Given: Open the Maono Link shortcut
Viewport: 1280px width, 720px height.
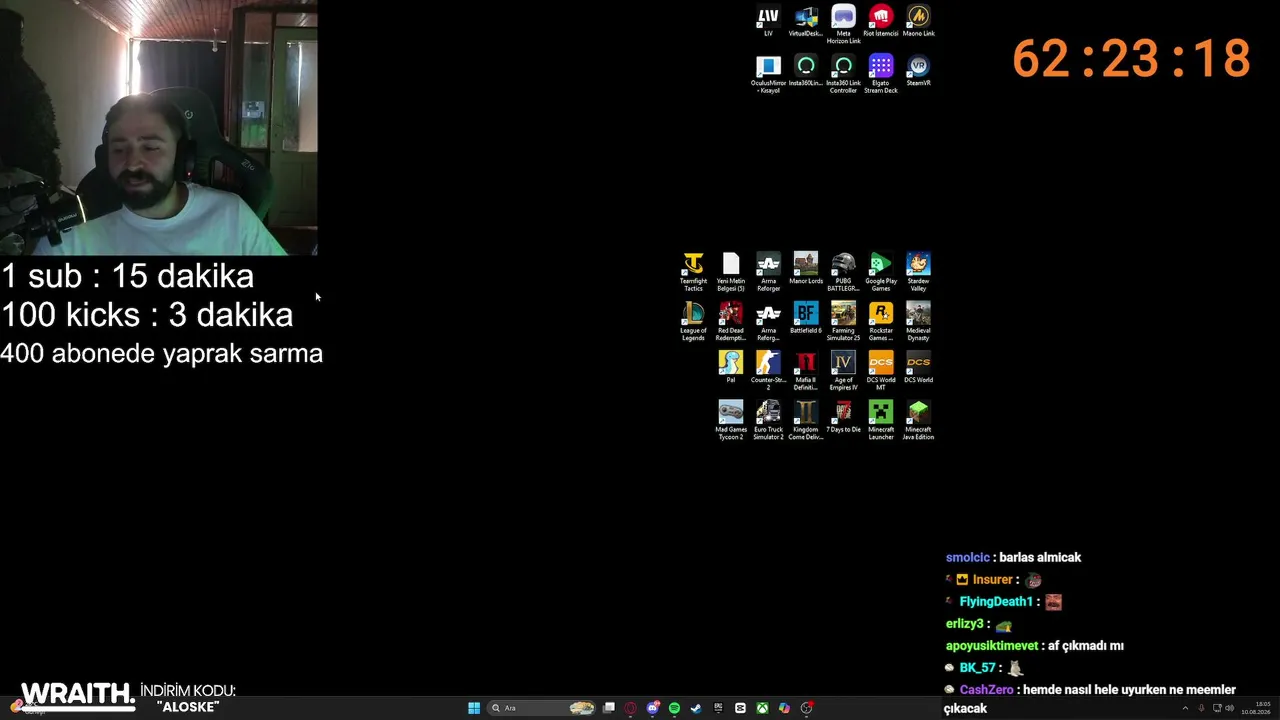Looking at the screenshot, I should (918, 21).
